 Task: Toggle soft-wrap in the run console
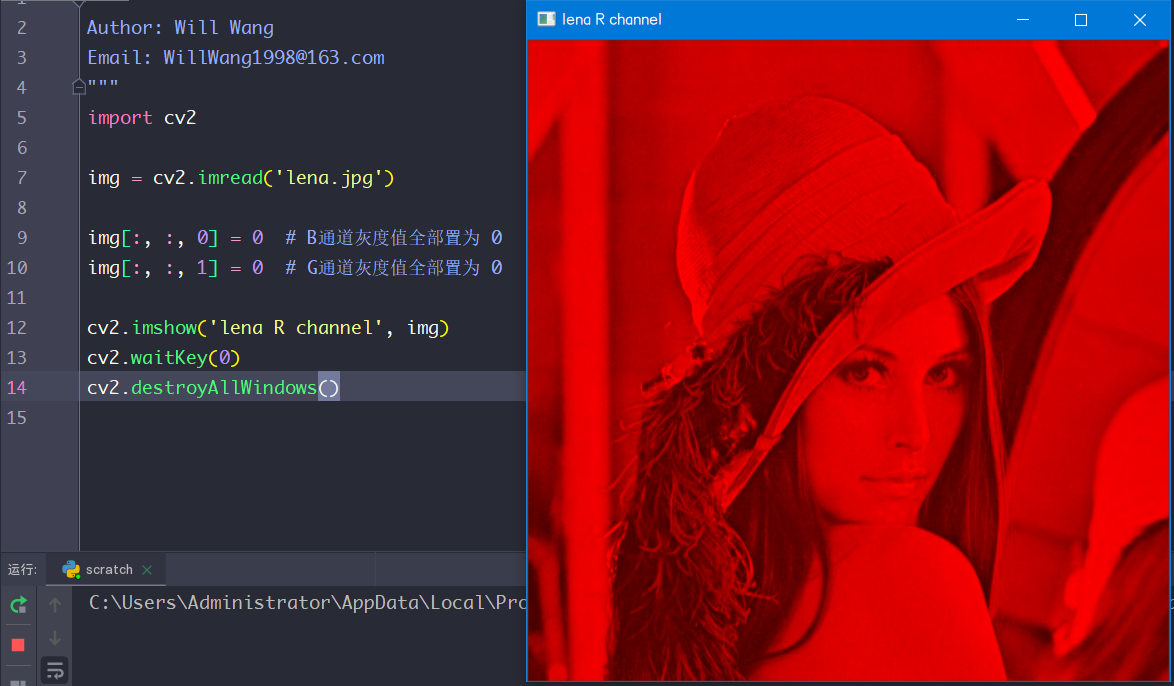click(55, 670)
